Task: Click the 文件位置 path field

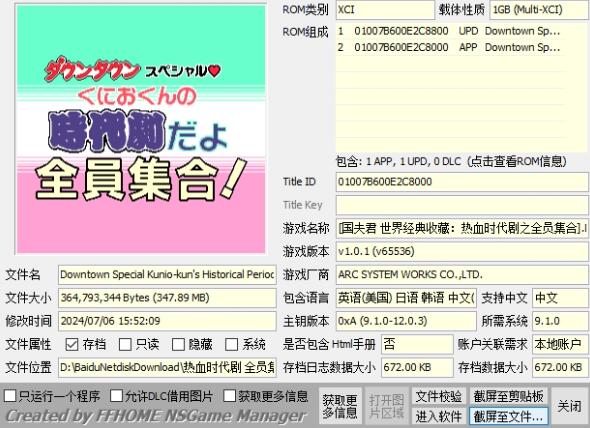Action: click(167, 367)
